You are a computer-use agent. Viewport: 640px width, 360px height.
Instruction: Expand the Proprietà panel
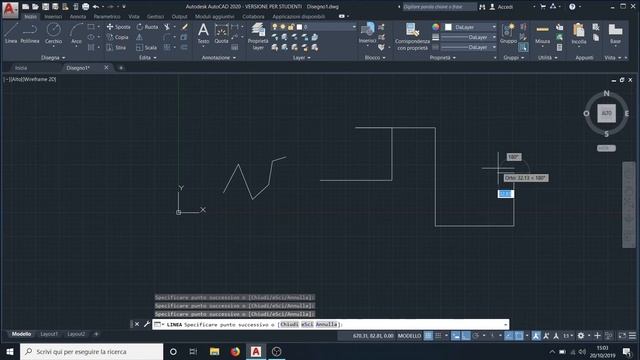click(x=442, y=58)
